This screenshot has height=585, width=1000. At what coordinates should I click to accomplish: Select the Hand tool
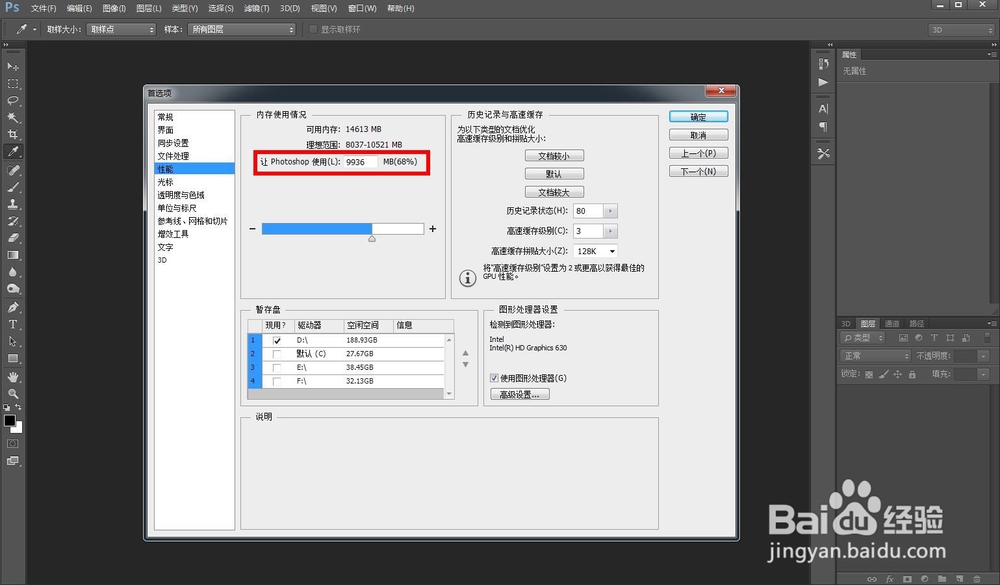[13, 377]
